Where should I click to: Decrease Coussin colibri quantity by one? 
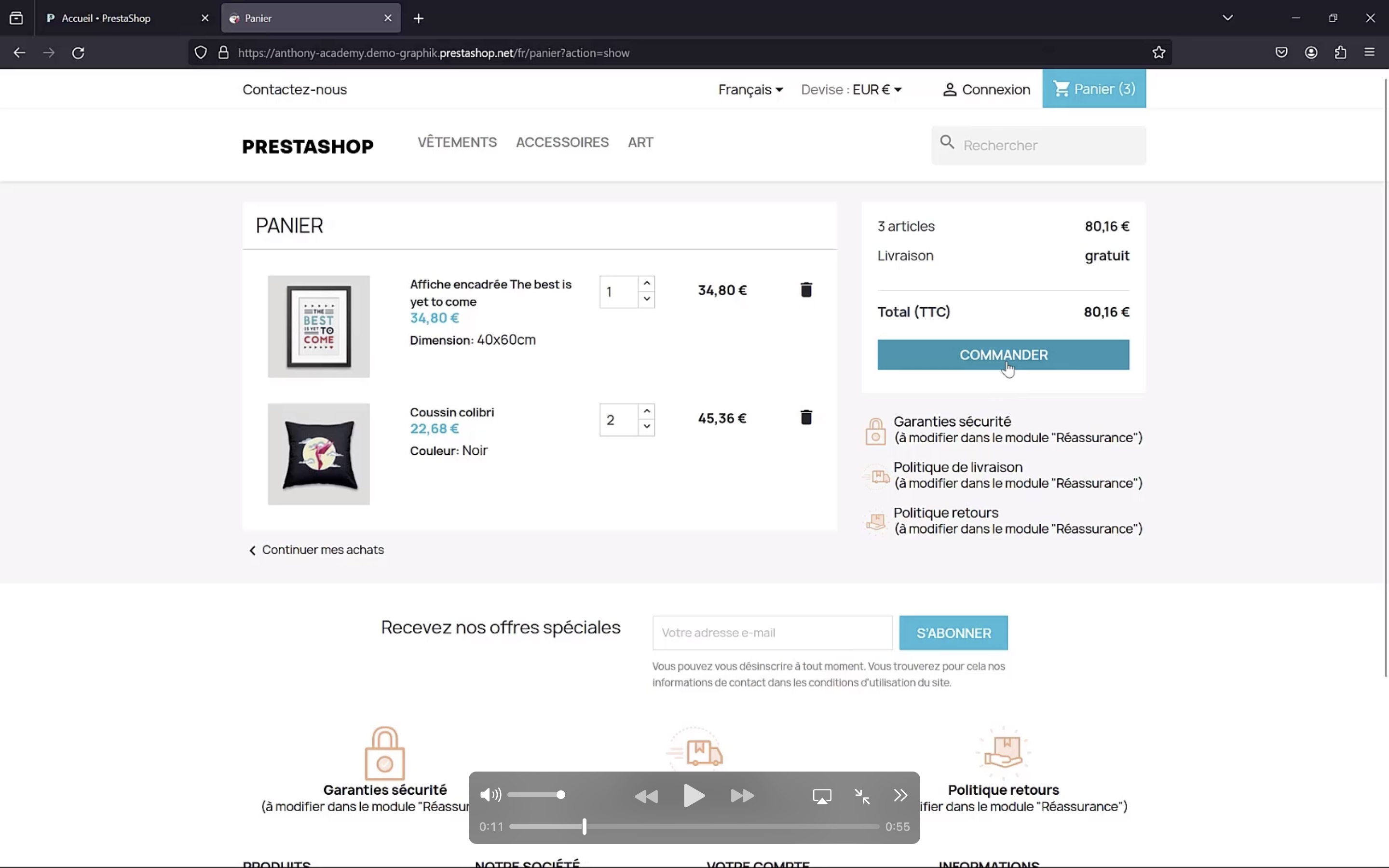click(647, 427)
